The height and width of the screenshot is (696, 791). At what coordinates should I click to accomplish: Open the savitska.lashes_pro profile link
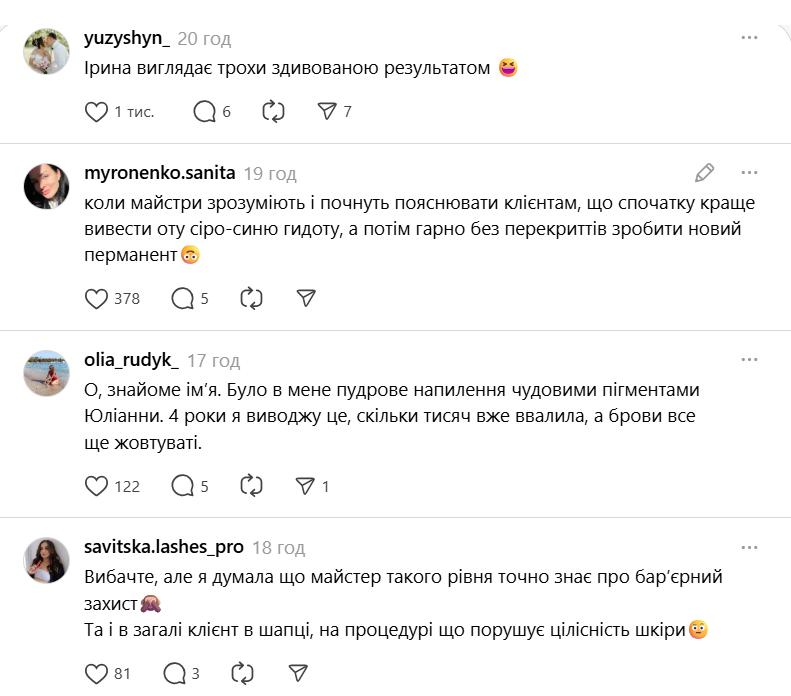[164, 547]
